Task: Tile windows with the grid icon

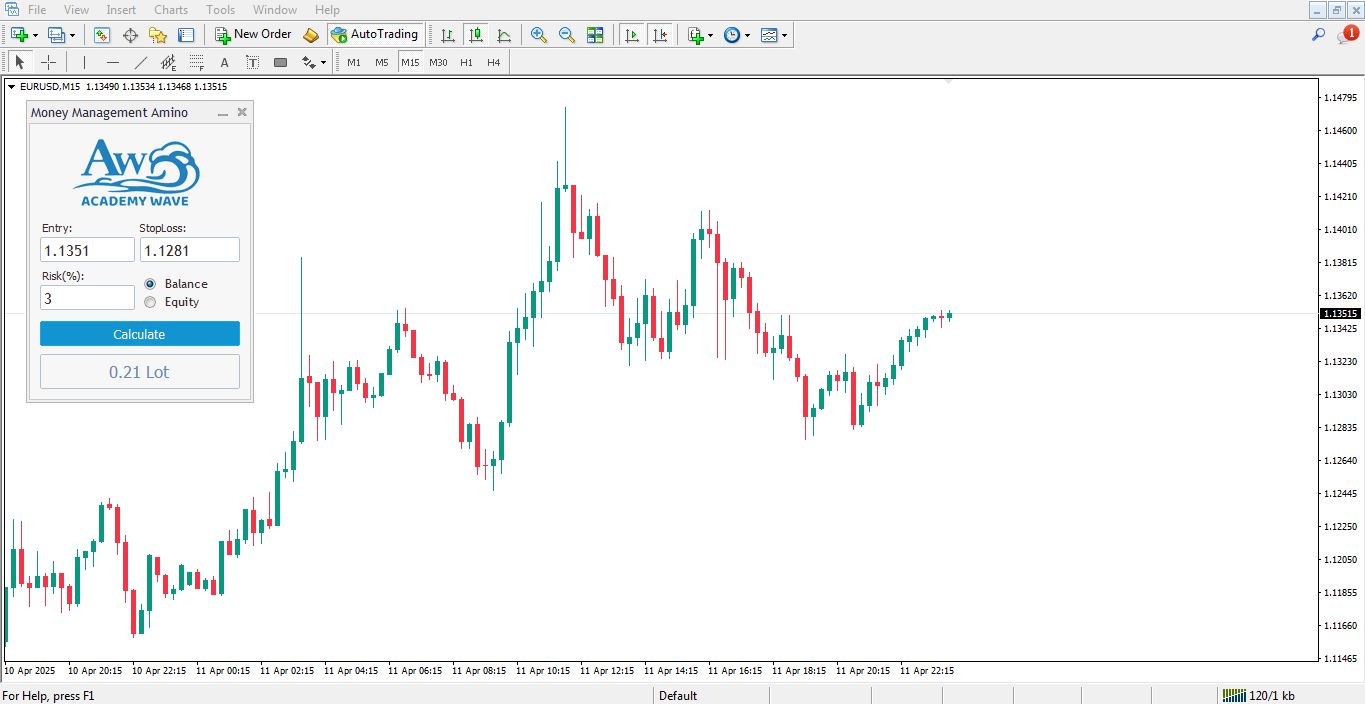Action: [595, 35]
